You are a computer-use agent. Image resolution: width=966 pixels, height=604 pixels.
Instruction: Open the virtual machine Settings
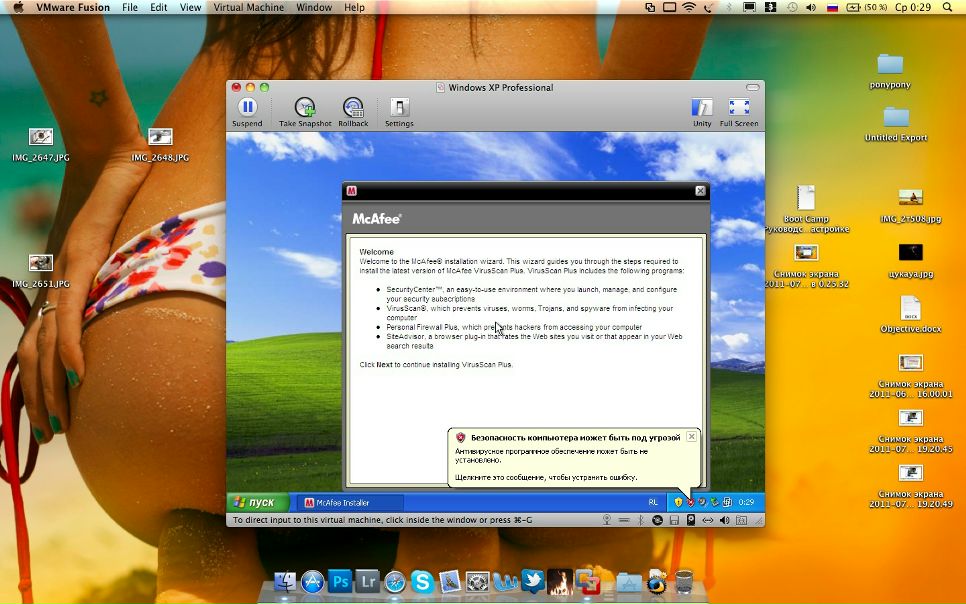point(399,112)
